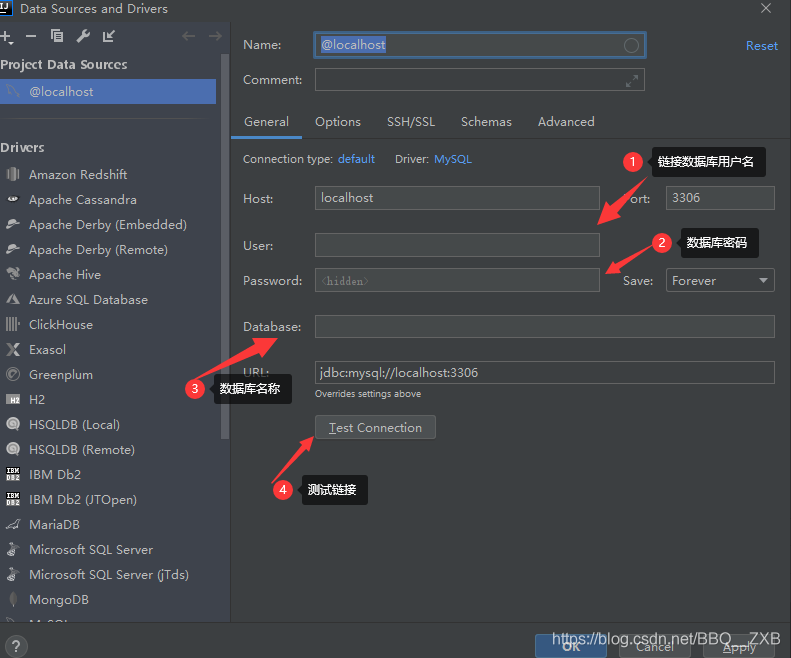
Task: Select Apache Hive driver icon
Action: point(13,274)
